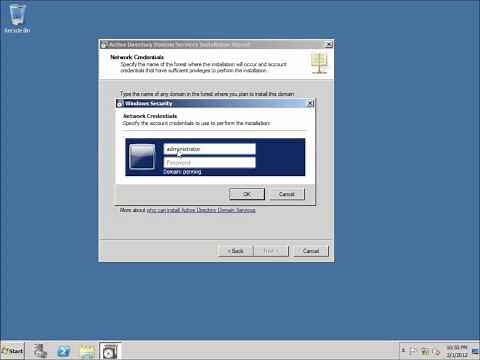Click the Active Directory book icon in wizard header

click(319, 63)
